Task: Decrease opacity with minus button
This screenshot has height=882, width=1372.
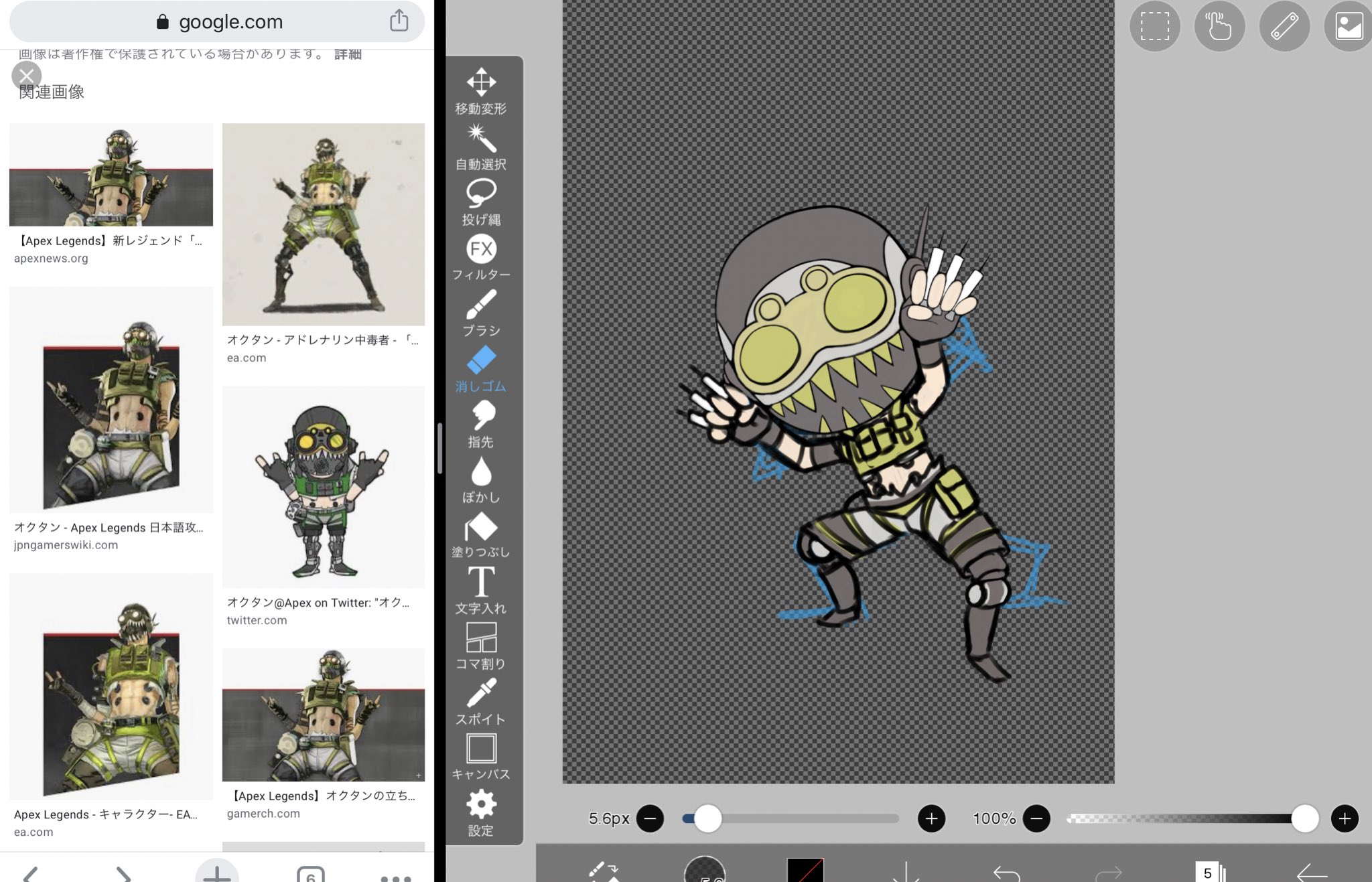Action: point(1036,818)
